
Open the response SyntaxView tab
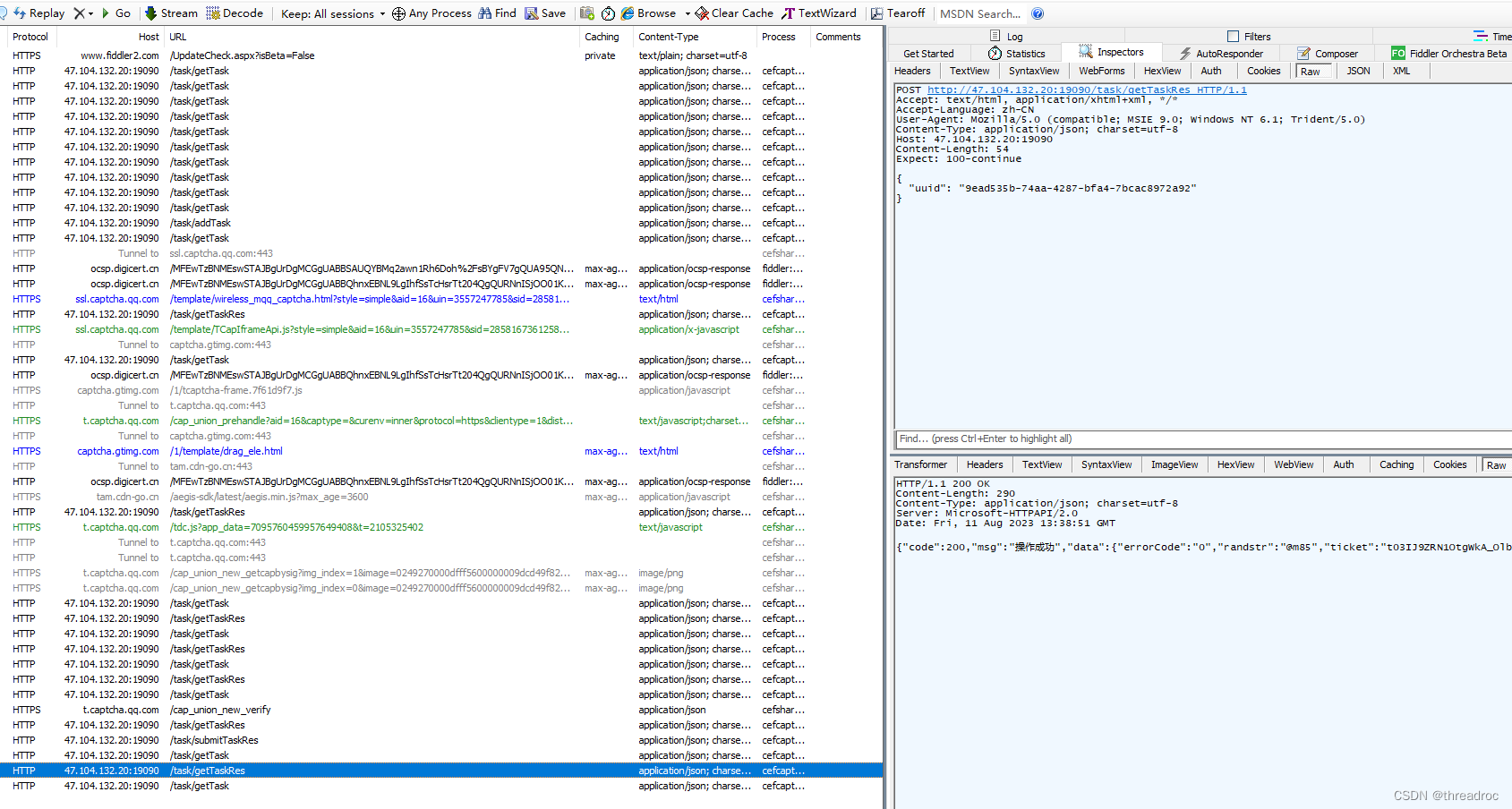1106,464
